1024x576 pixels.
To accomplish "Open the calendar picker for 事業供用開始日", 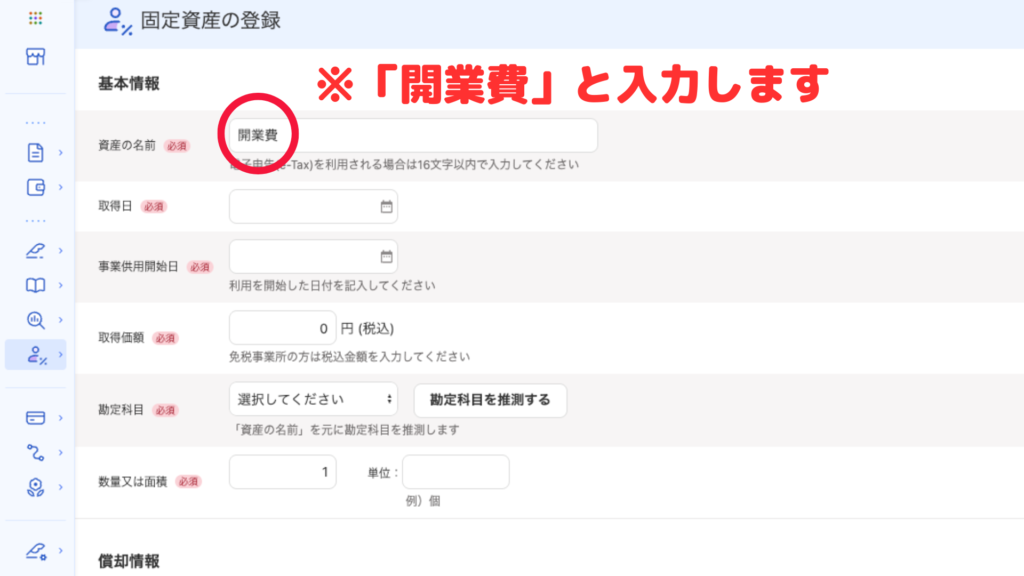I will 386,256.
